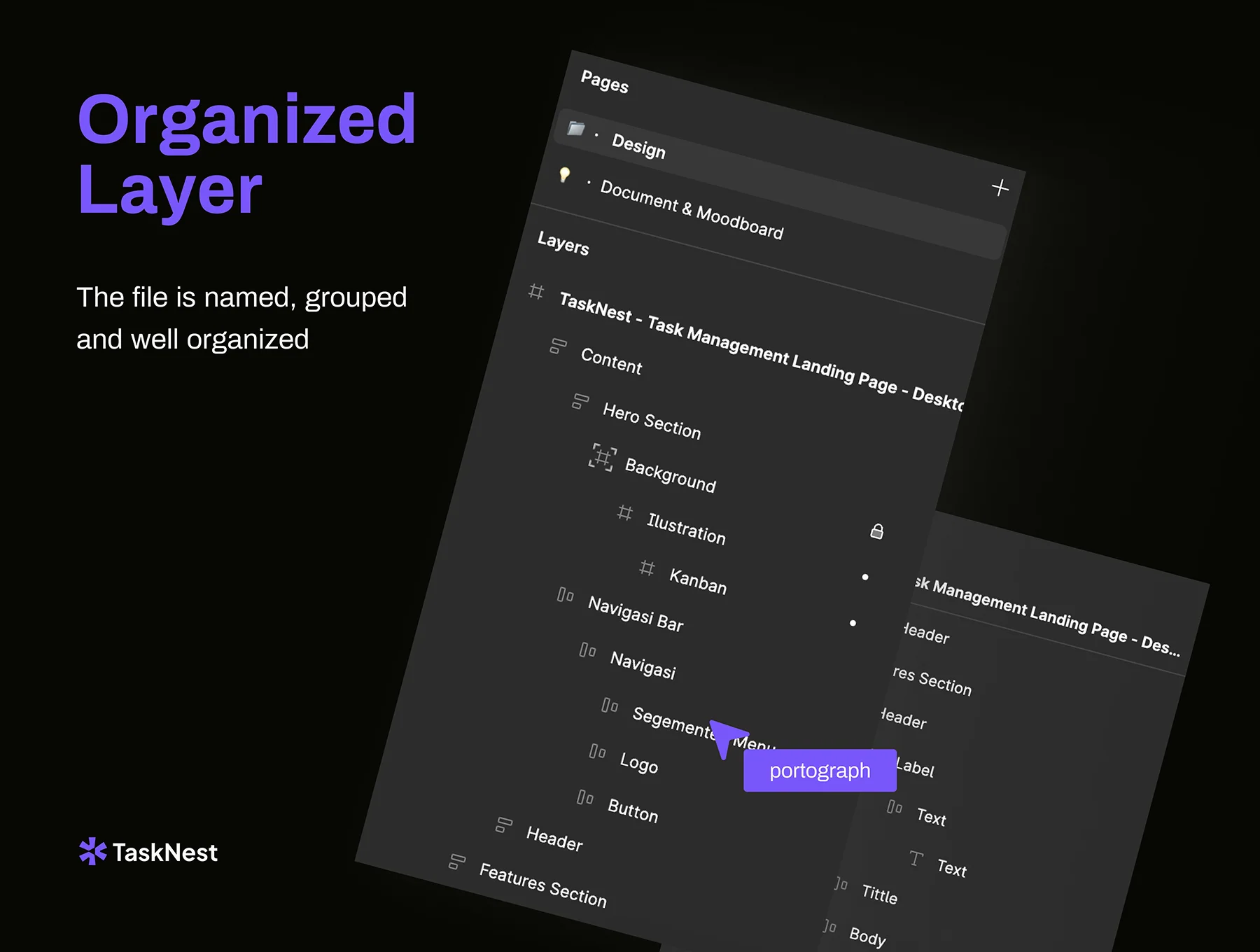Click the layout icon beside Features Section

point(457,862)
